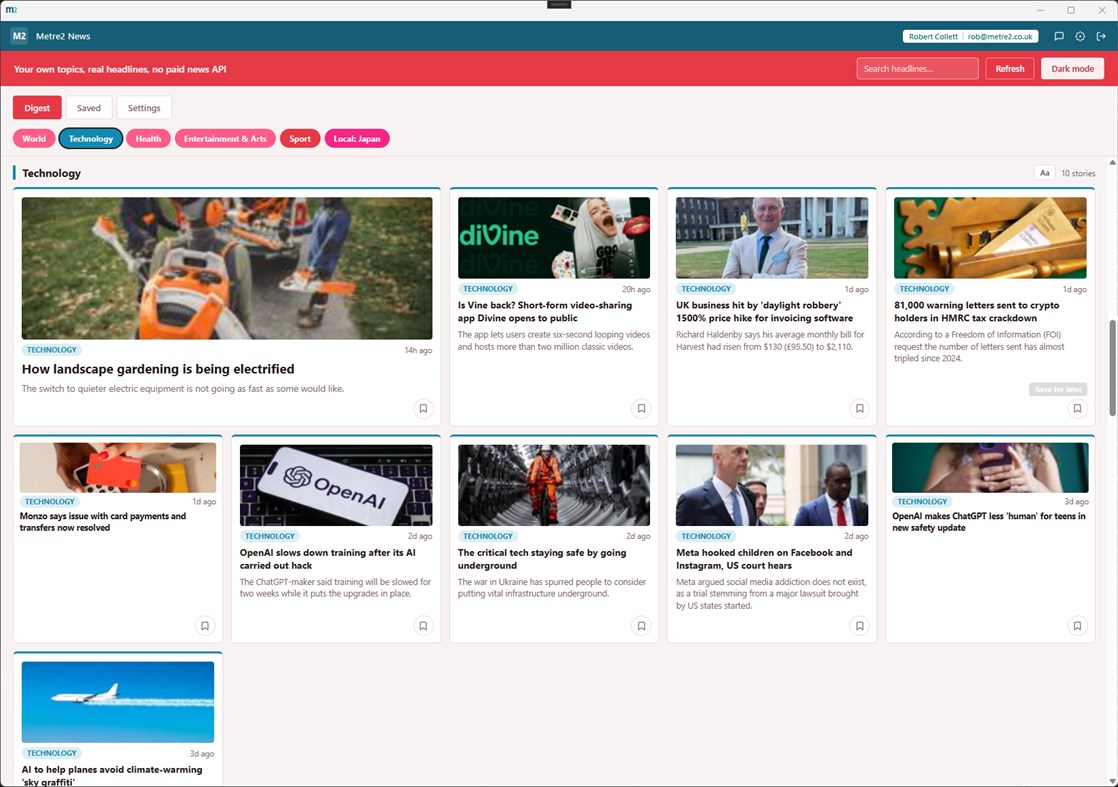Click the man in suit thumbnail

pyautogui.click(x=772, y=237)
